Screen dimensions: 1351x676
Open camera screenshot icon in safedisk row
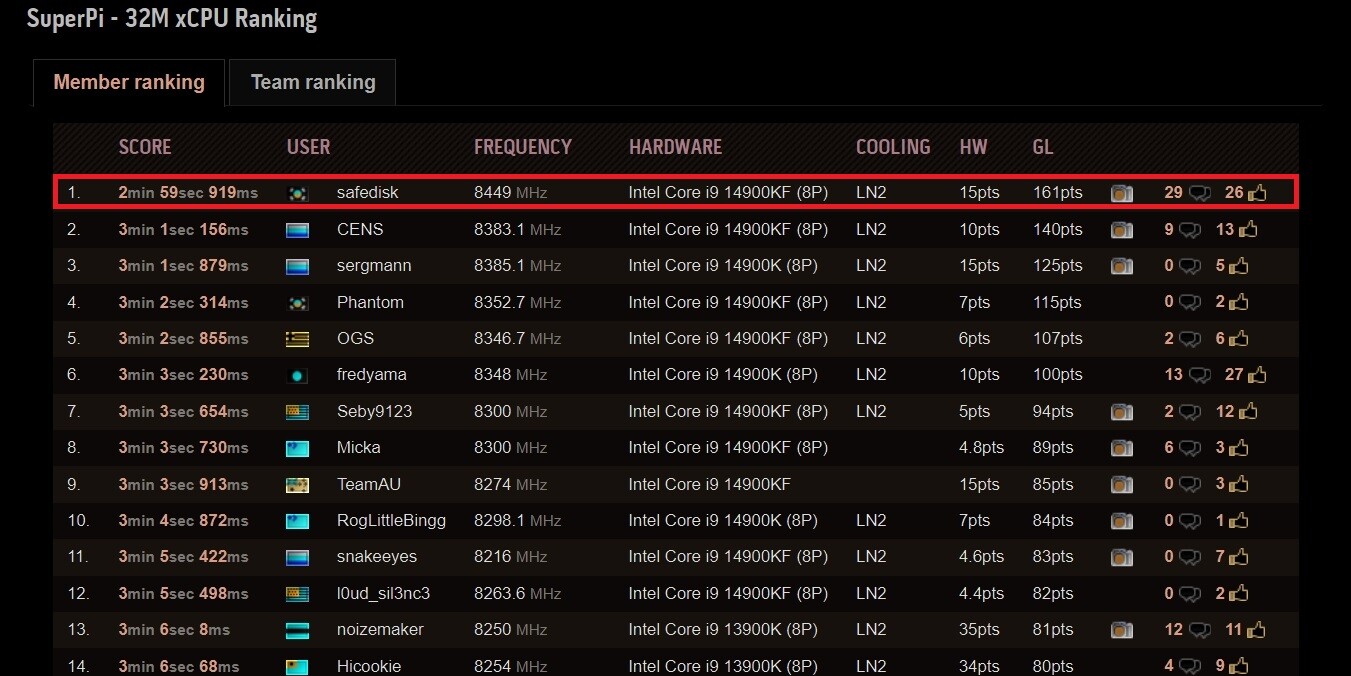point(1122,193)
